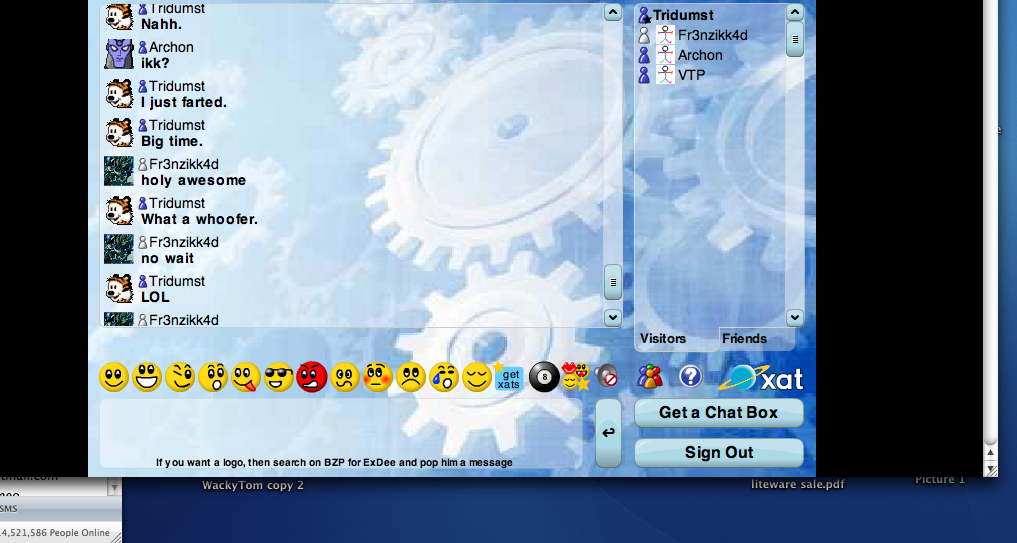Insert the sad frown emoticon
The image size is (1017, 543).
pyautogui.click(x=411, y=377)
